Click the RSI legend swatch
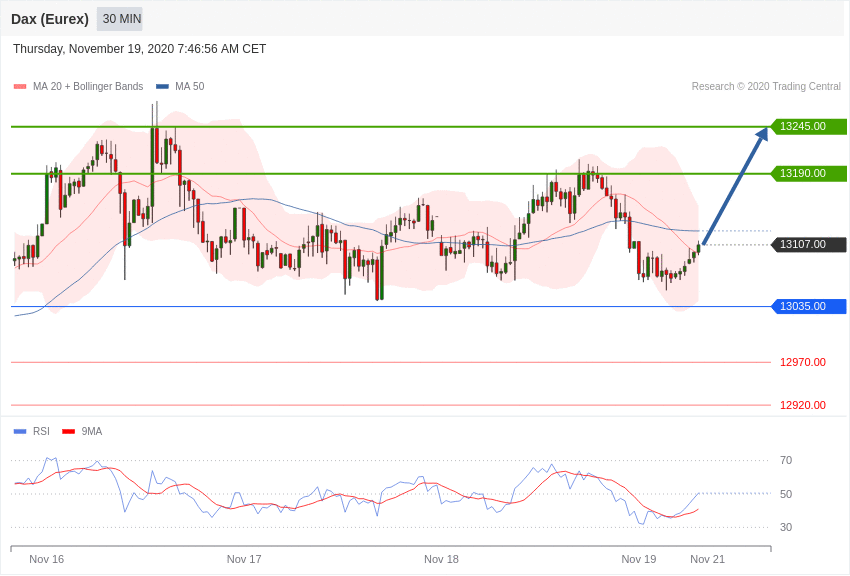The height and width of the screenshot is (576, 850). (20, 431)
